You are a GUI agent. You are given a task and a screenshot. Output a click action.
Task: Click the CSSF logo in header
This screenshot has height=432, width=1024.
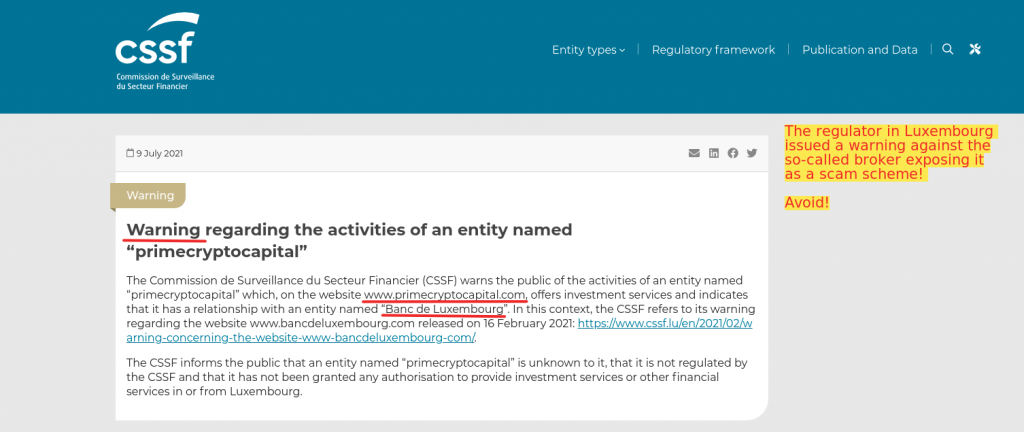point(165,52)
